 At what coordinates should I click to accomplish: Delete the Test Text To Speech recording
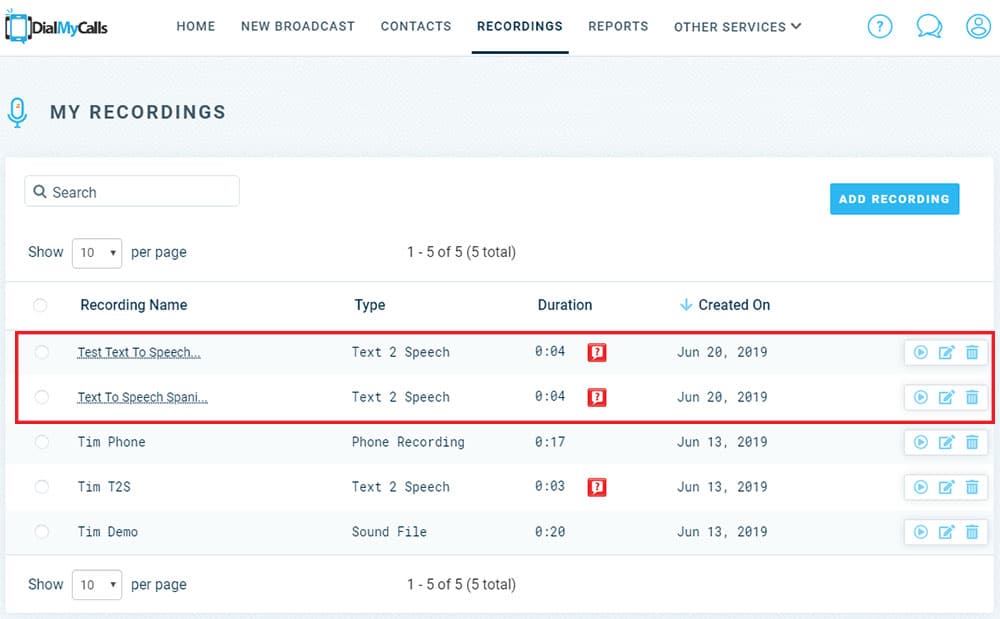971,352
